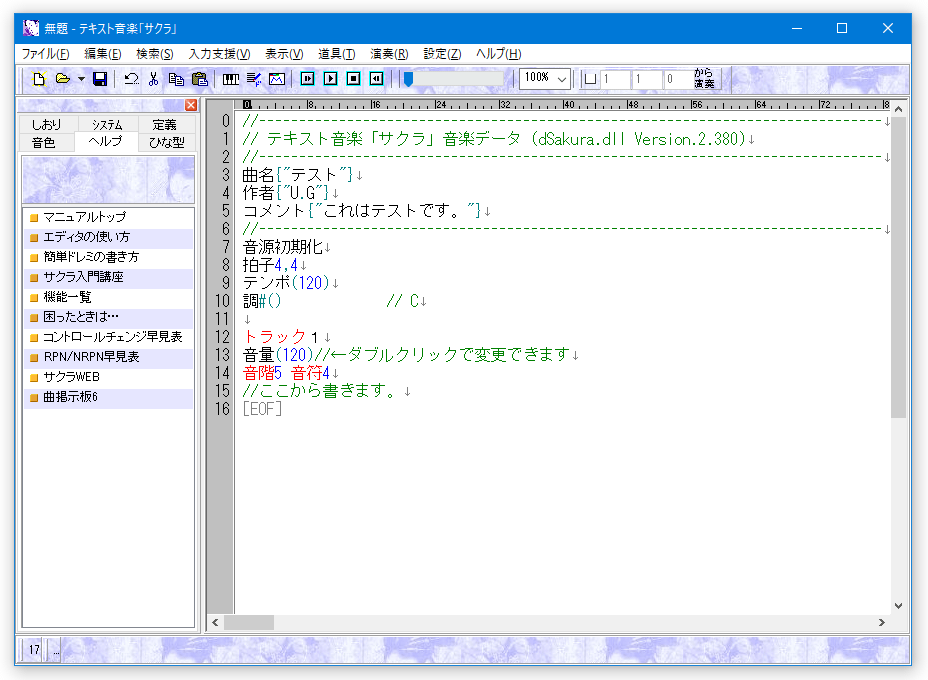Stop playback with the stop button

354,79
